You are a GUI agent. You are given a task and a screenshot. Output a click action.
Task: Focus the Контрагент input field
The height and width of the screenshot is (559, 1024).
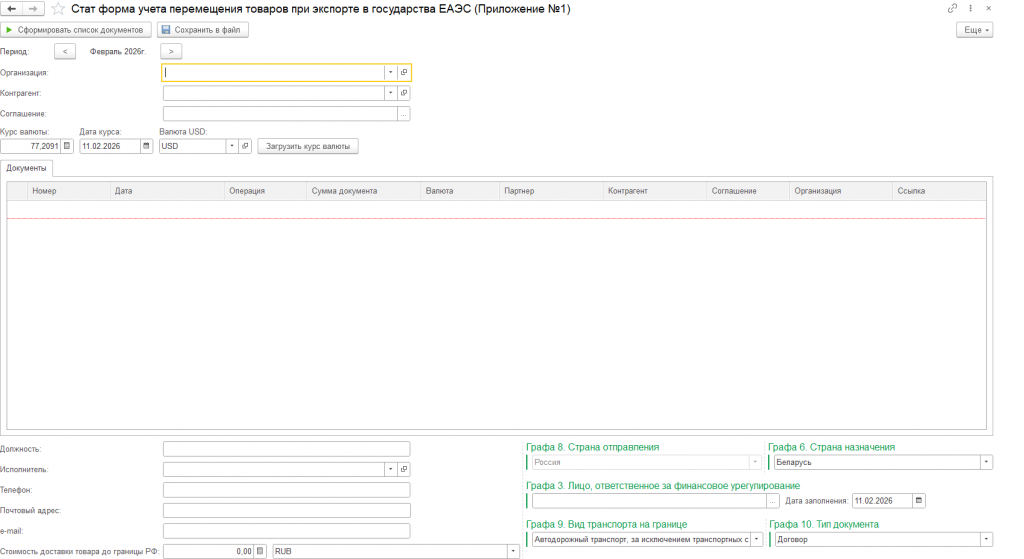coord(274,93)
